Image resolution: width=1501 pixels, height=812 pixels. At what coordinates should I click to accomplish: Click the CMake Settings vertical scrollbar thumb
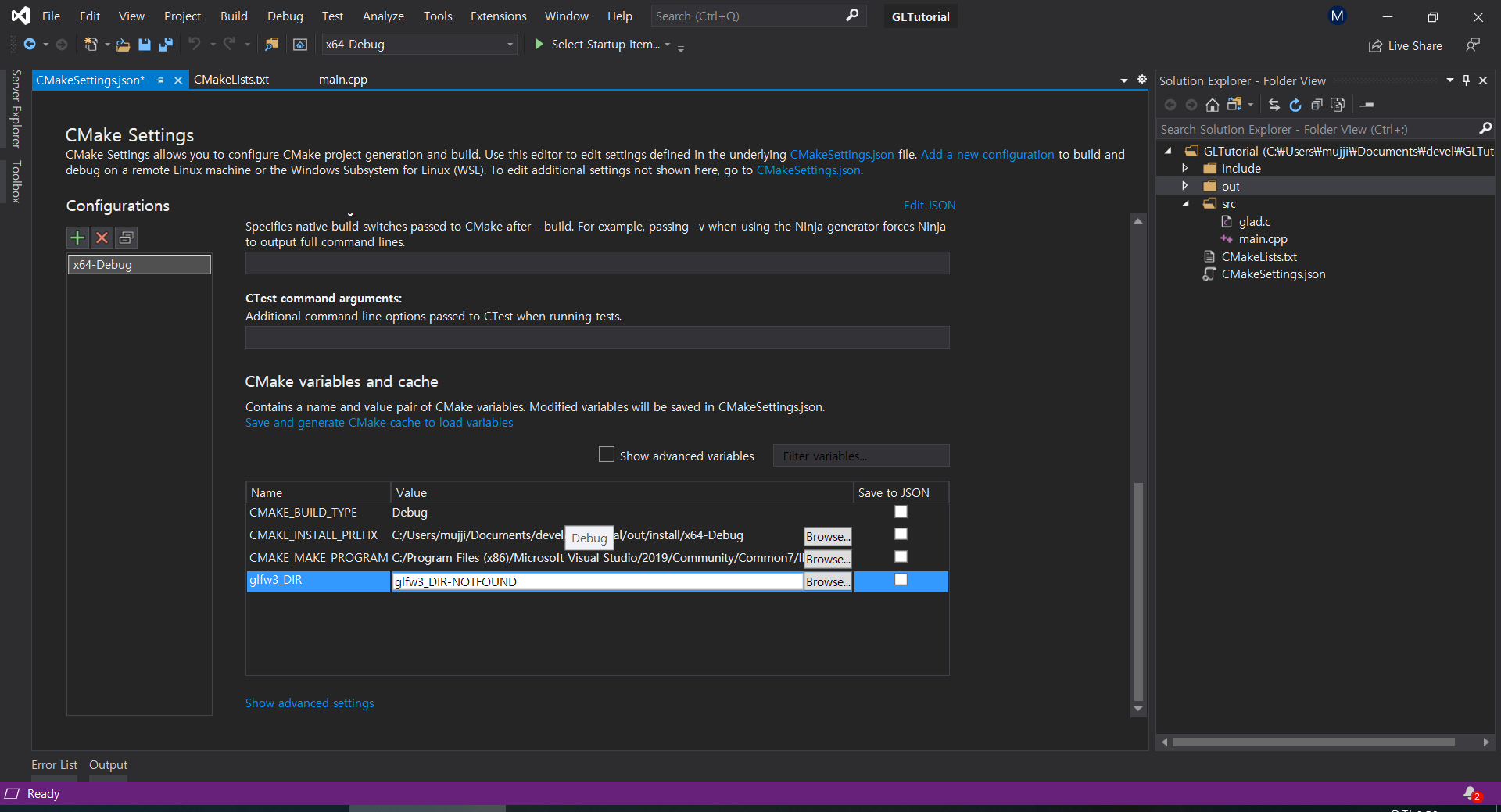tap(1138, 591)
